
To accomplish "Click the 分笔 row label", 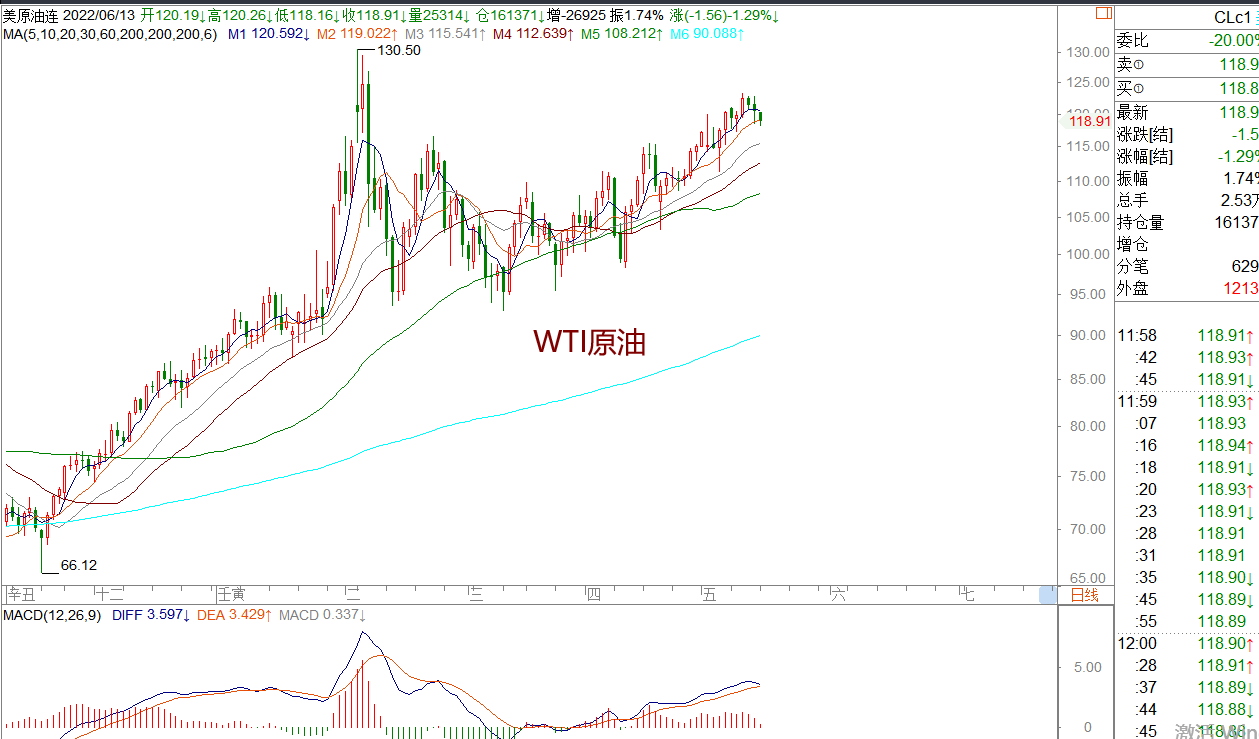I will click(1133, 267).
